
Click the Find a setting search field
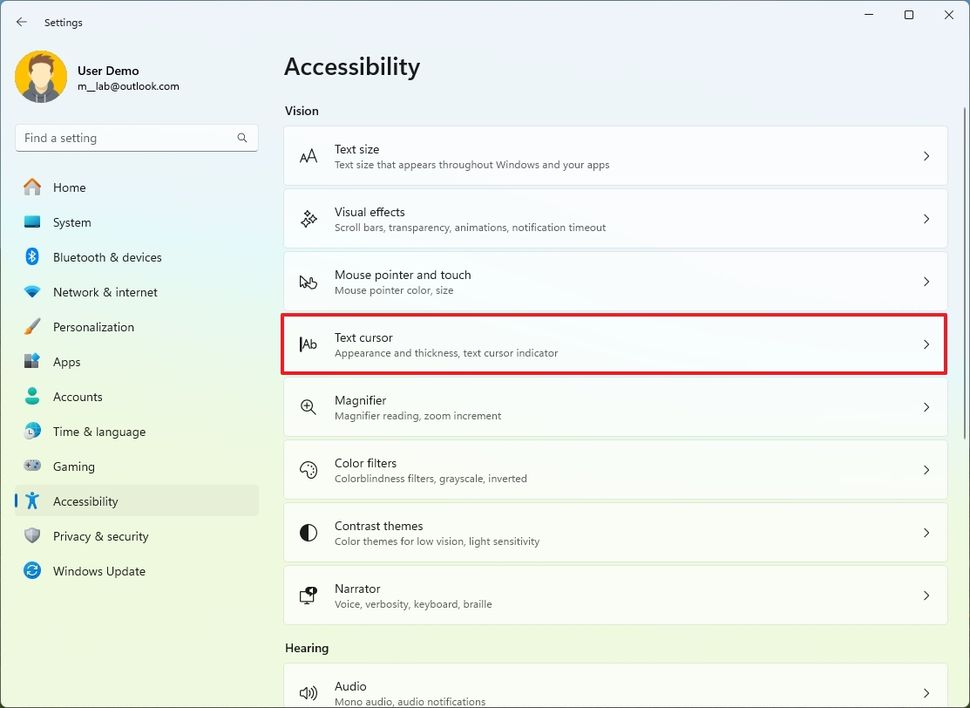[x=136, y=137]
